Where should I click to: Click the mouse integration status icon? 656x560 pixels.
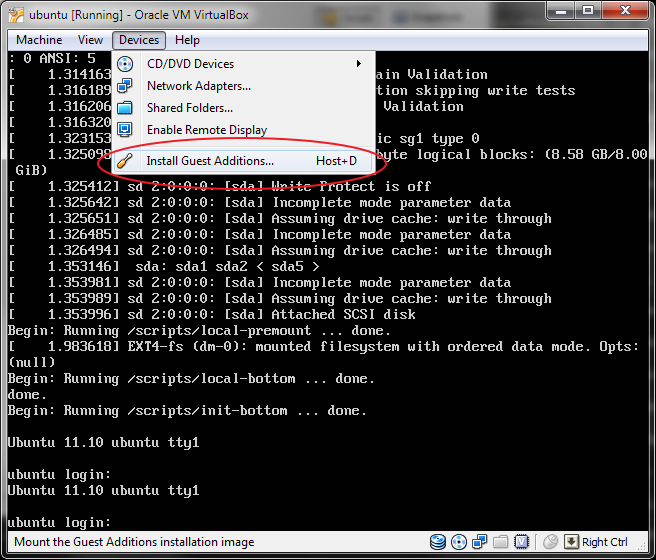551,542
